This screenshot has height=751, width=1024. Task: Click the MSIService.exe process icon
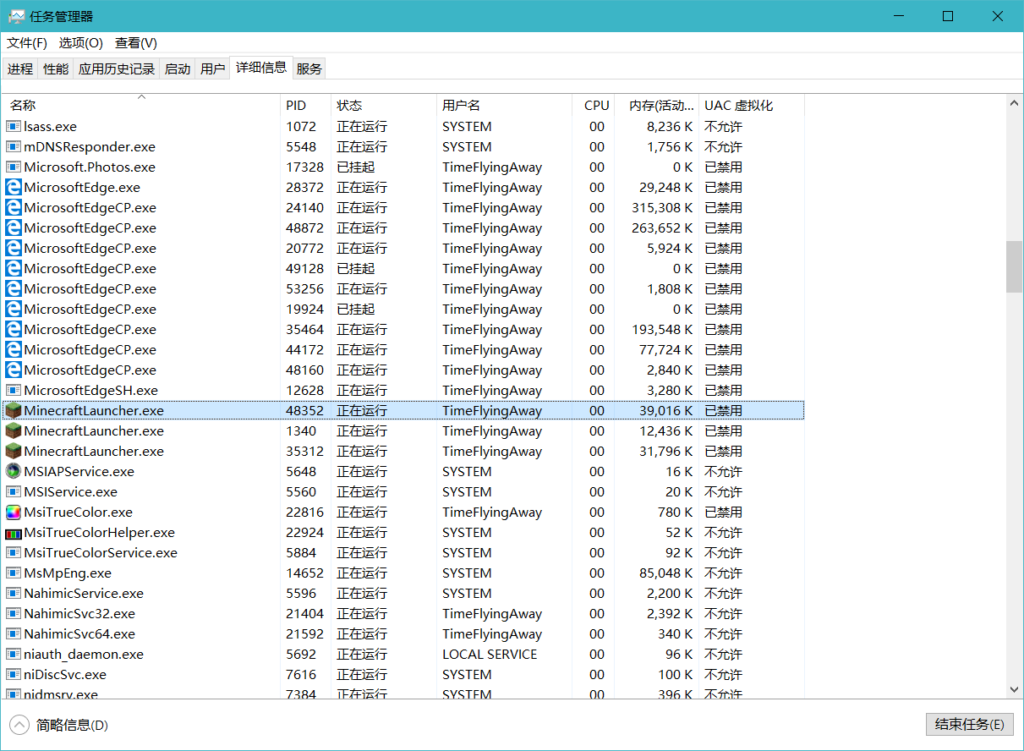[13, 491]
